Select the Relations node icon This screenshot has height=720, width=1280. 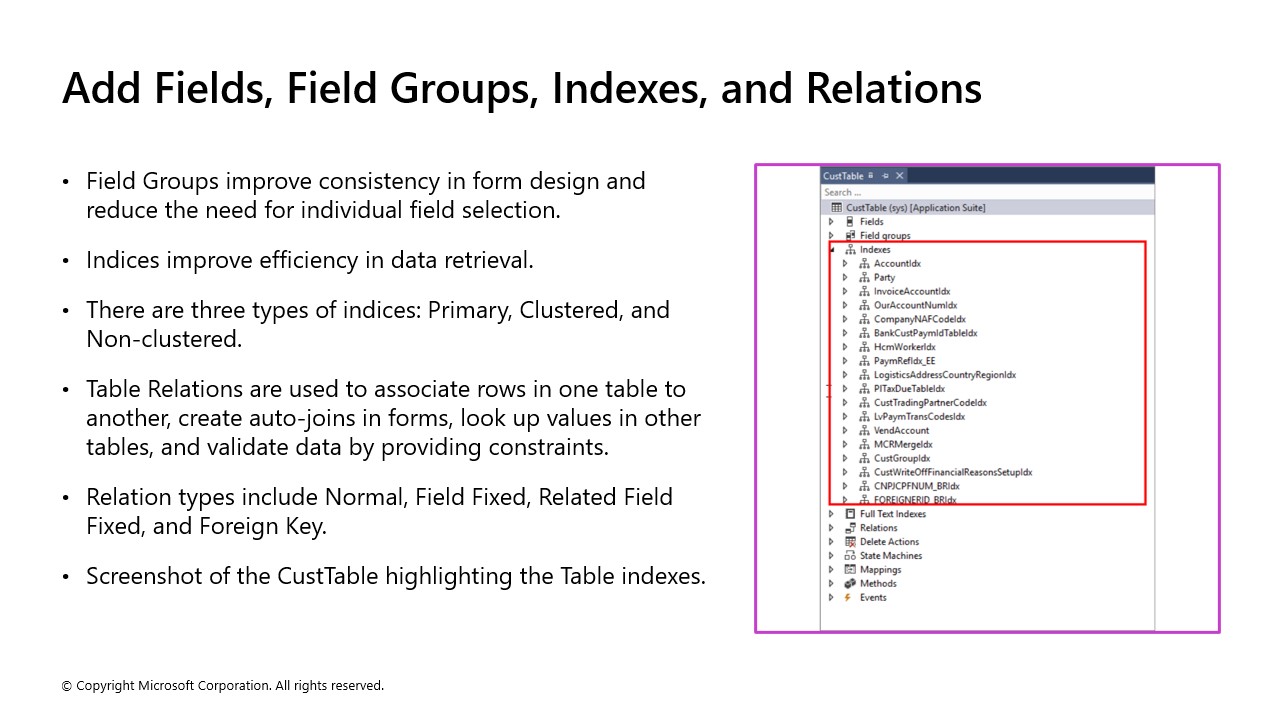coord(851,527)
